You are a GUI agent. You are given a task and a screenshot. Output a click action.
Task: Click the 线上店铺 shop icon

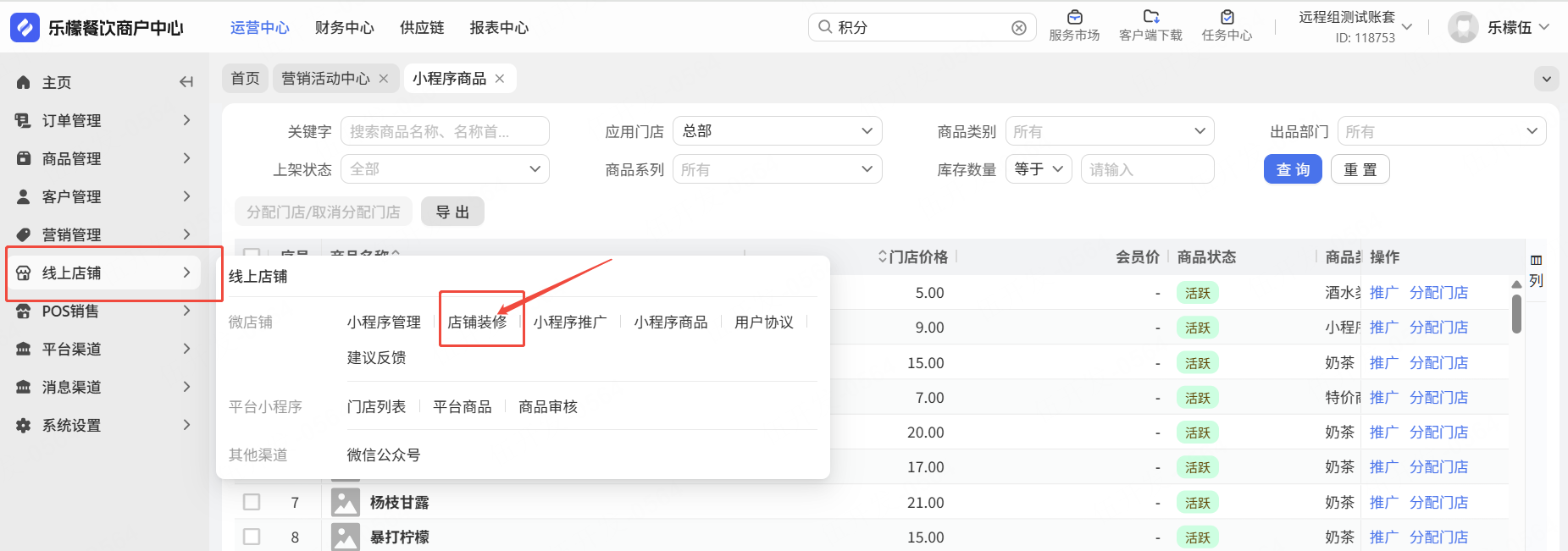pos(24,273)
